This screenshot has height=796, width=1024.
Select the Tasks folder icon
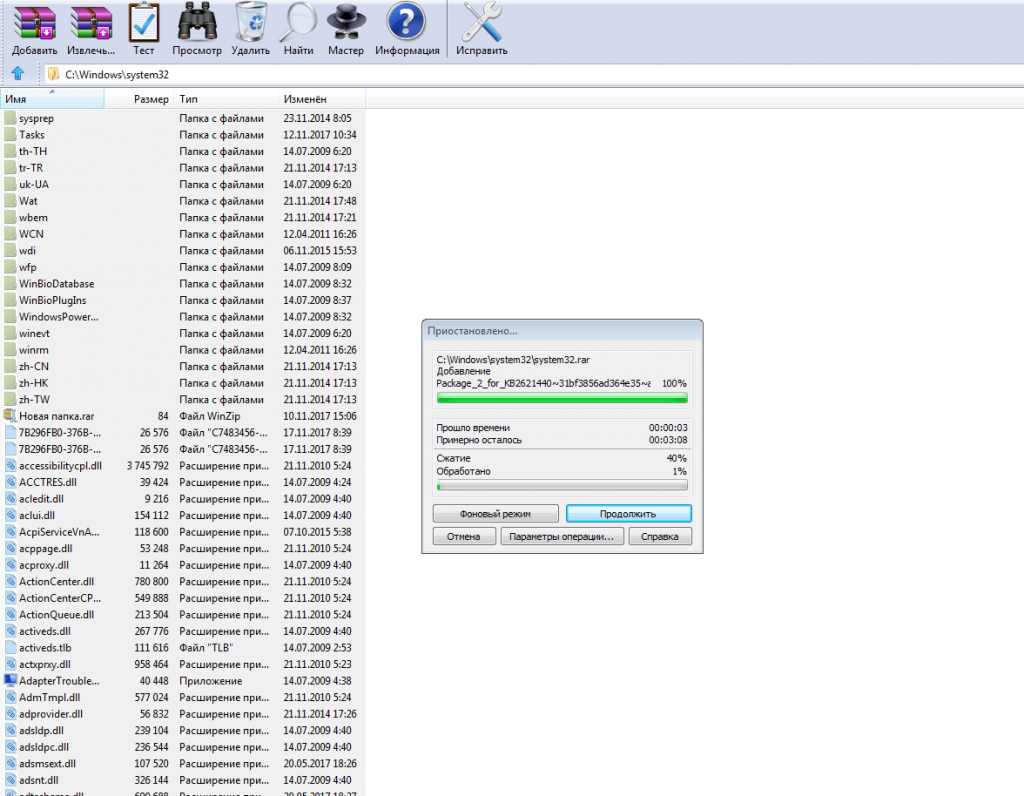tap(10, 135)
